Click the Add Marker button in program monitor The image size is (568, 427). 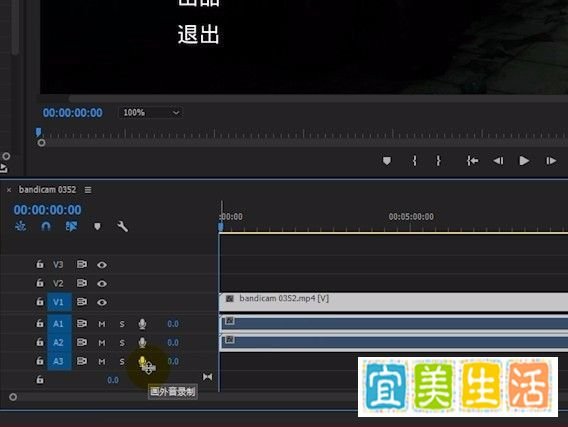[x=387, y=160]
